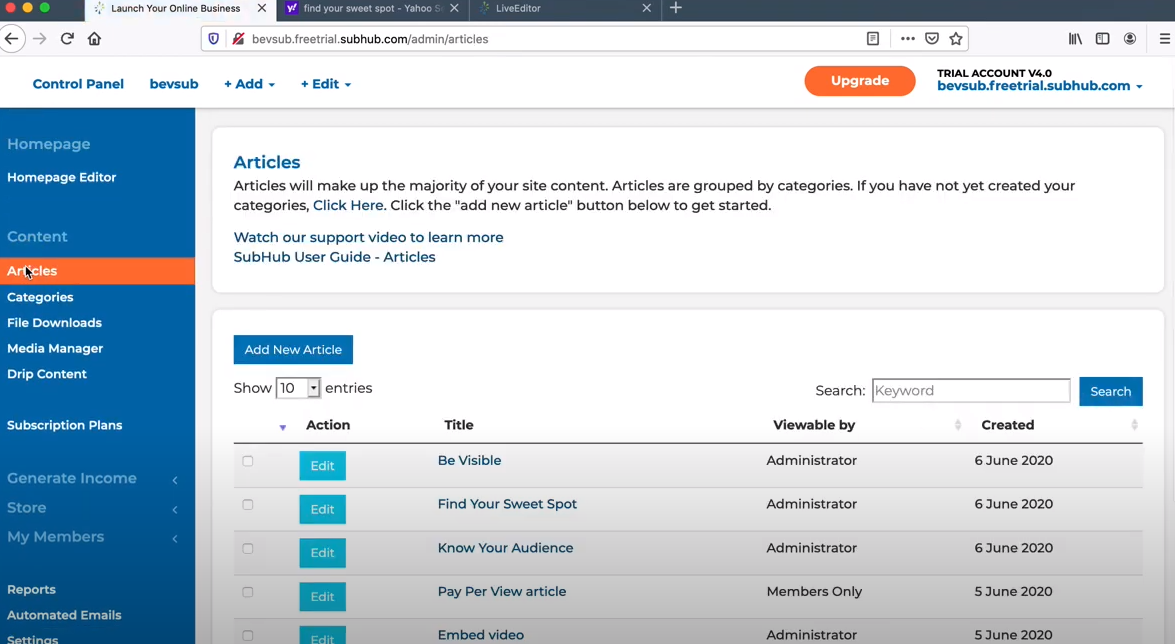
Task: Open the Firefox Library icon
Action: point(1075,38)
